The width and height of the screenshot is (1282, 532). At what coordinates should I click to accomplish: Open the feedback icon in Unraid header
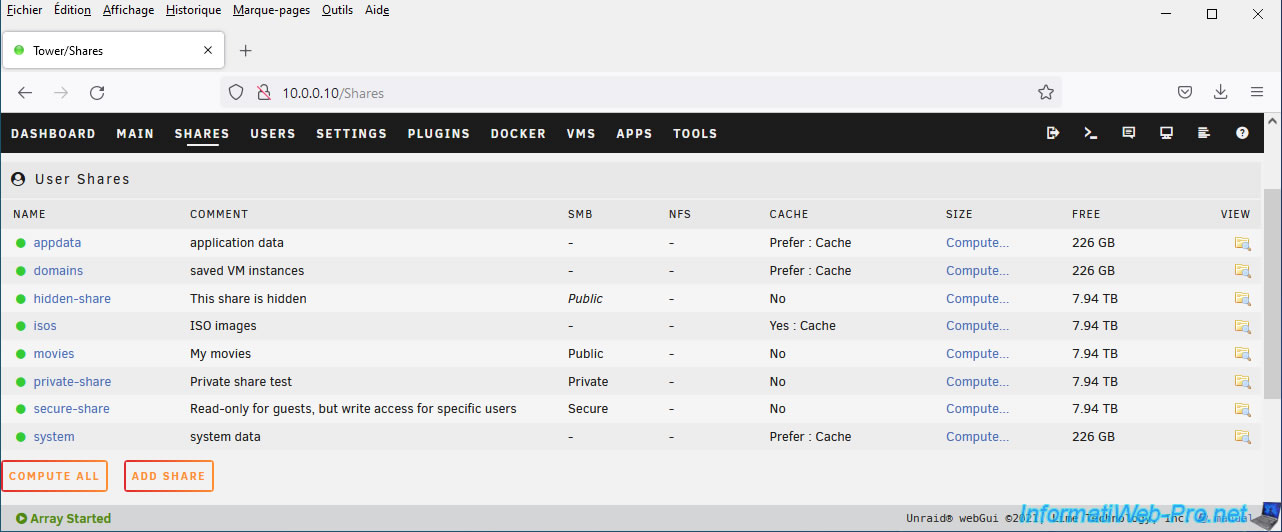point(1129,133)
